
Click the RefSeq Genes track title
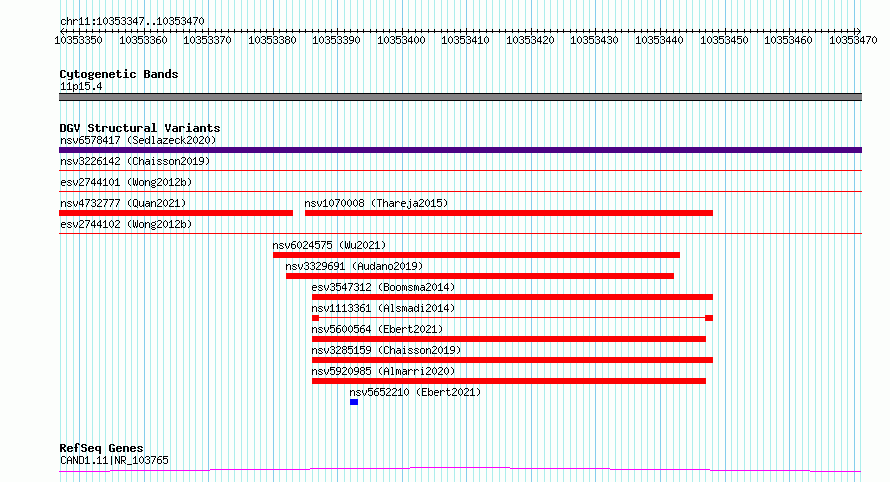[101, 448]
